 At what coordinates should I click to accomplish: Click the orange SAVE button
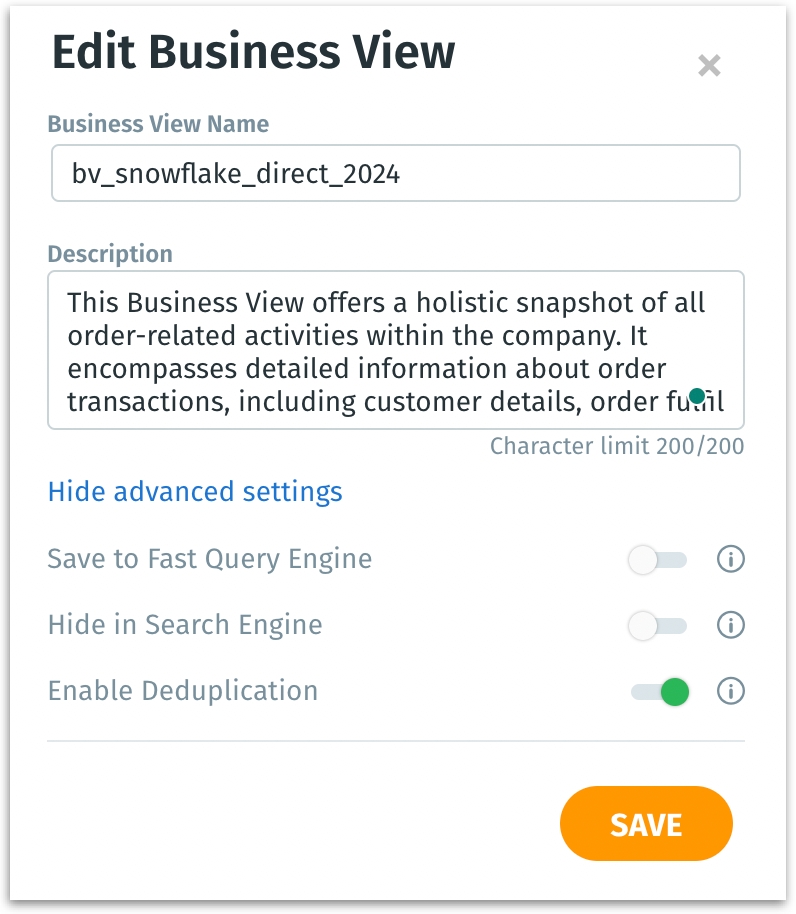646,824
